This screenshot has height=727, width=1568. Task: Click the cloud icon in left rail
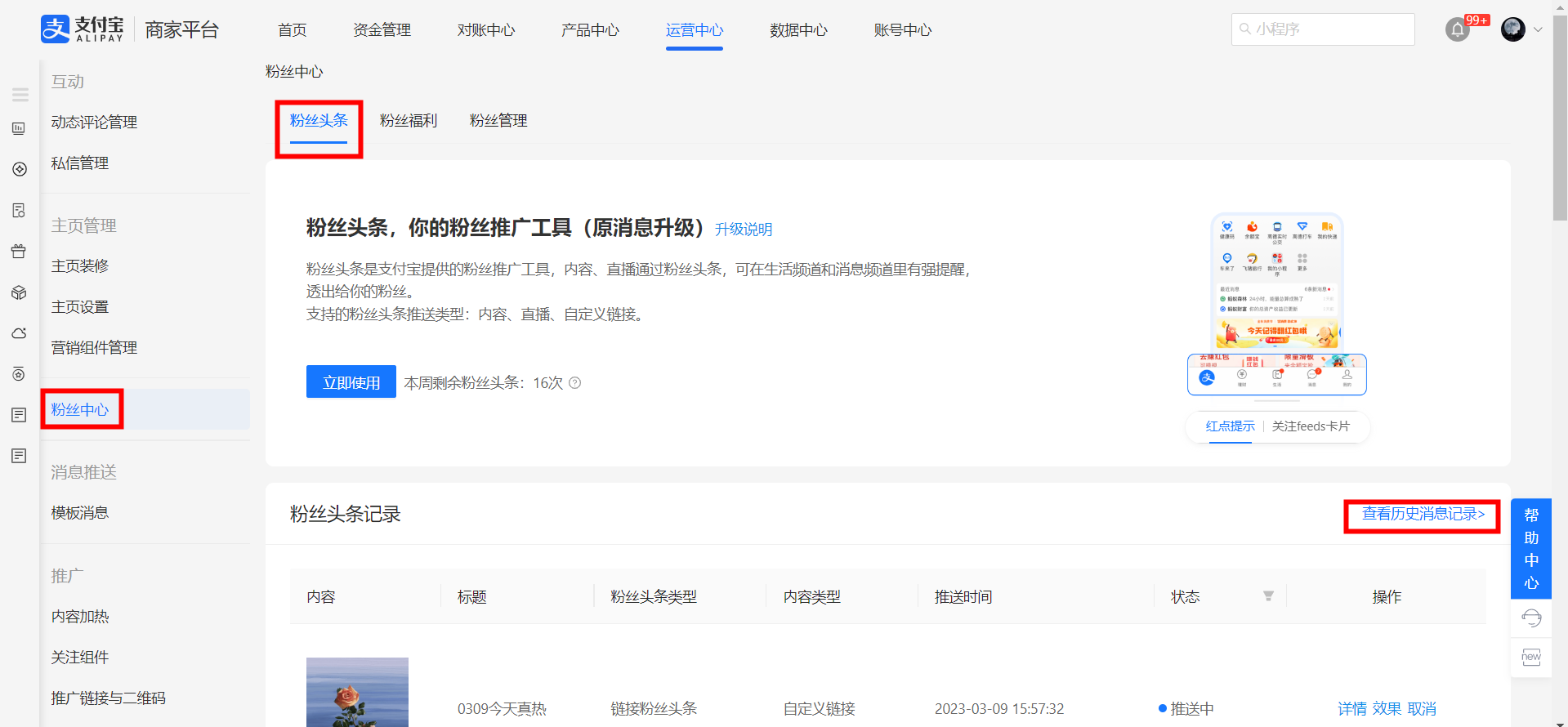pyautogui.click(x=19, y=333)
